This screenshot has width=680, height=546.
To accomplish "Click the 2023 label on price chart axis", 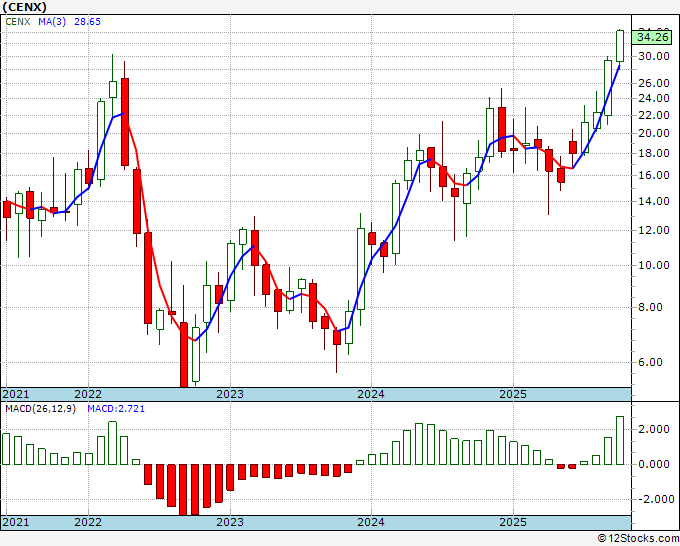I will (230, 394).
